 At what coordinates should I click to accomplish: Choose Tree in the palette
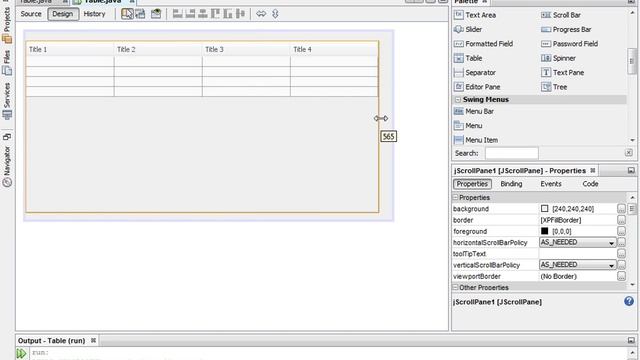coord(554,87)
